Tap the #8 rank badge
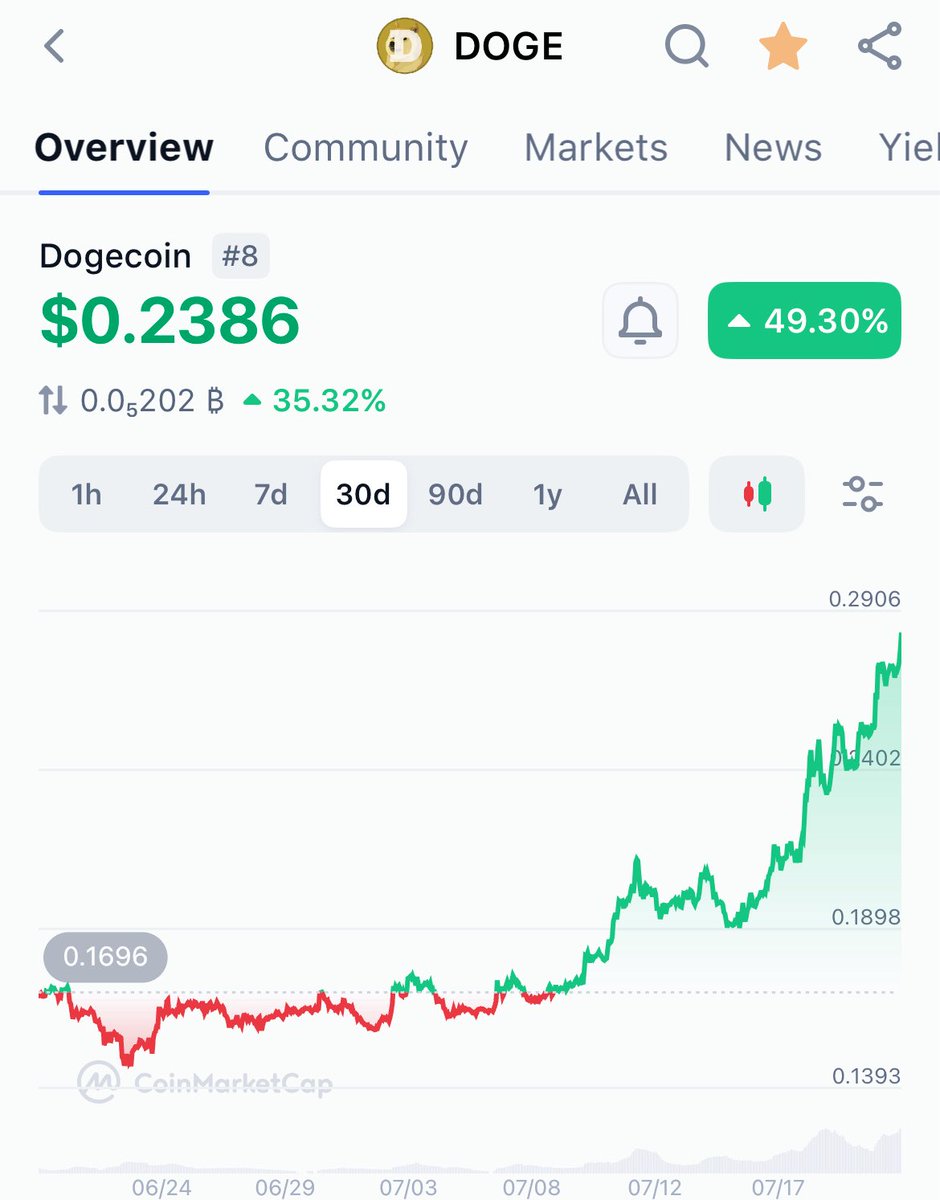Screen dimensions: 940x1200 pyautogui.click(x=241, y=256)
